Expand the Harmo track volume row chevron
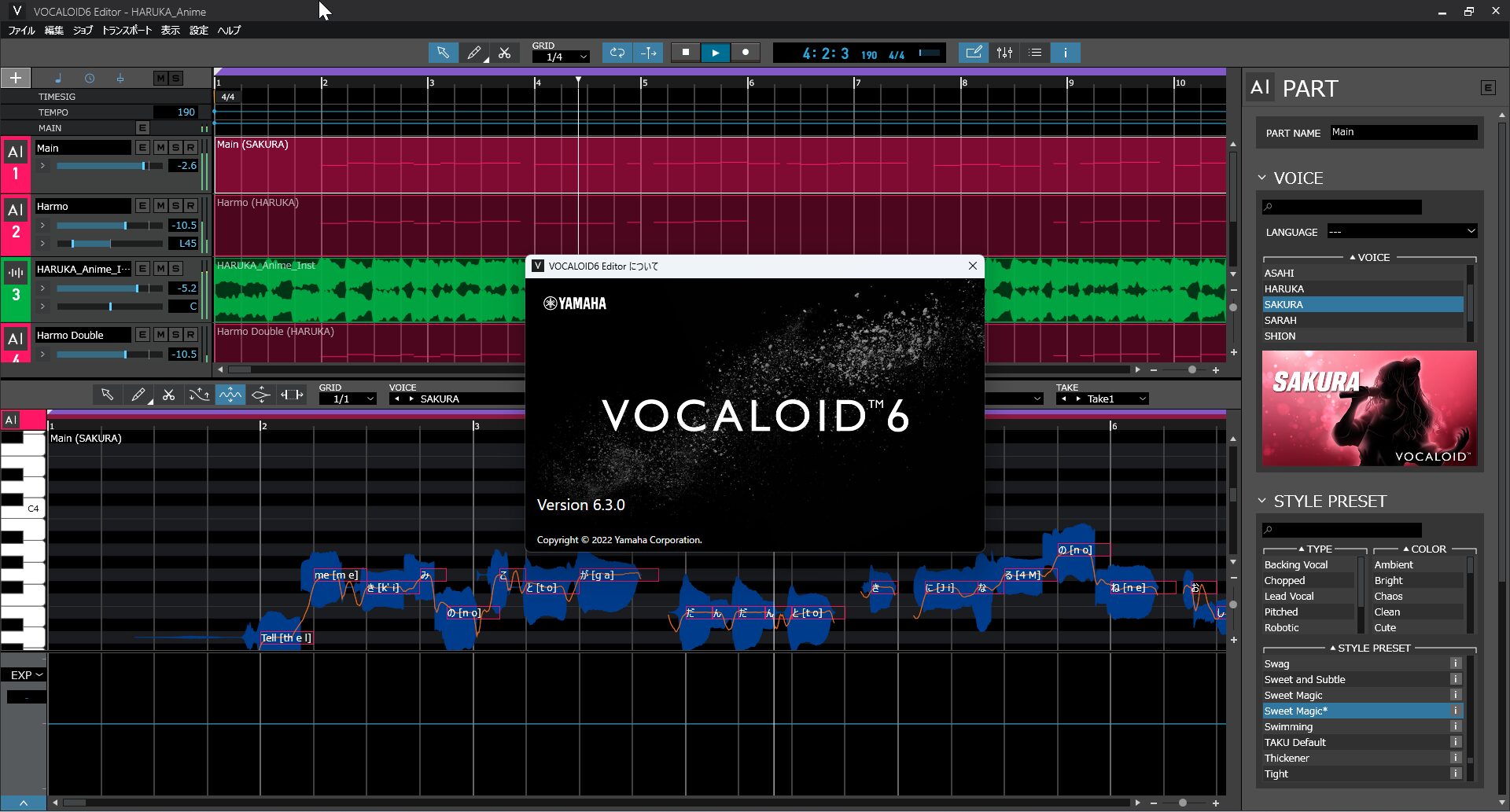The height and width of the screenshot is (812, 1510). pyautogui.click(x=42, y=226)
